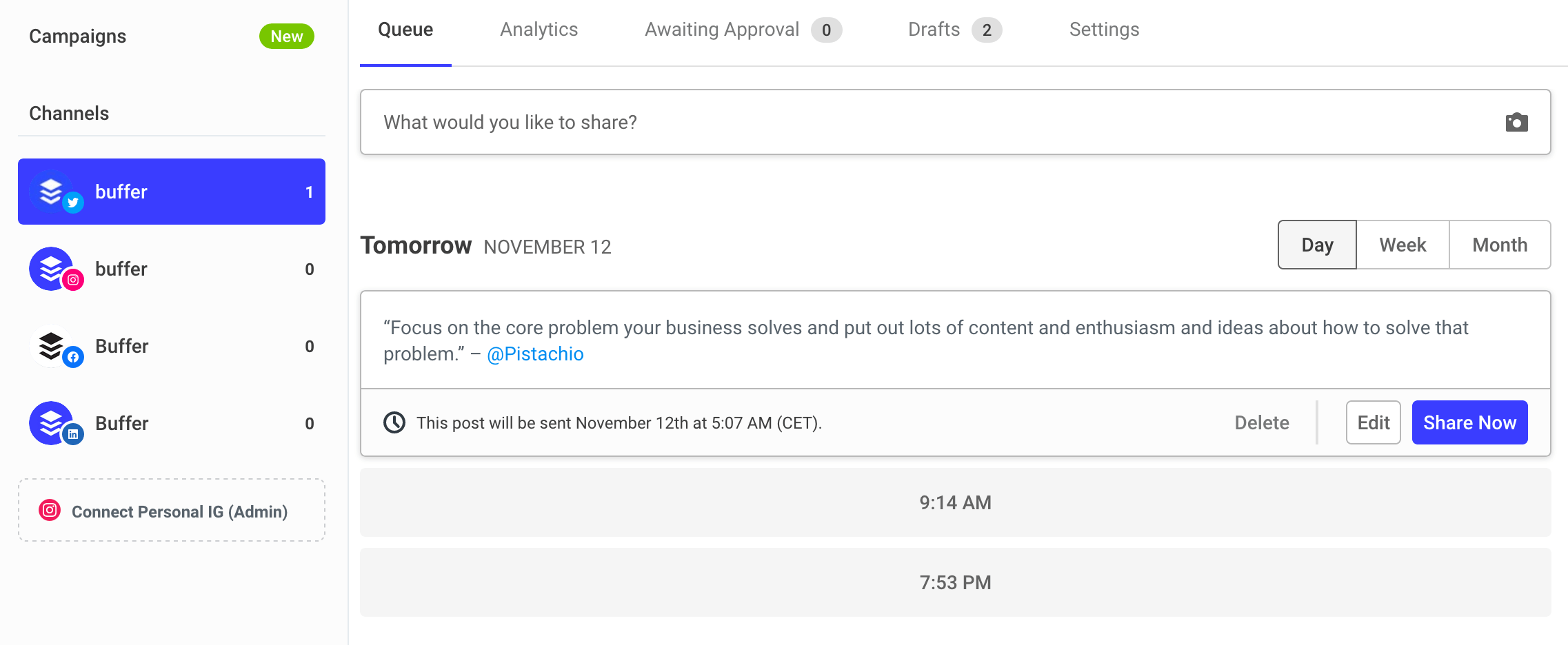Click the LinkedIn Buffer channel avatar
Screen dimensions: 1568x645
(52, 423)
